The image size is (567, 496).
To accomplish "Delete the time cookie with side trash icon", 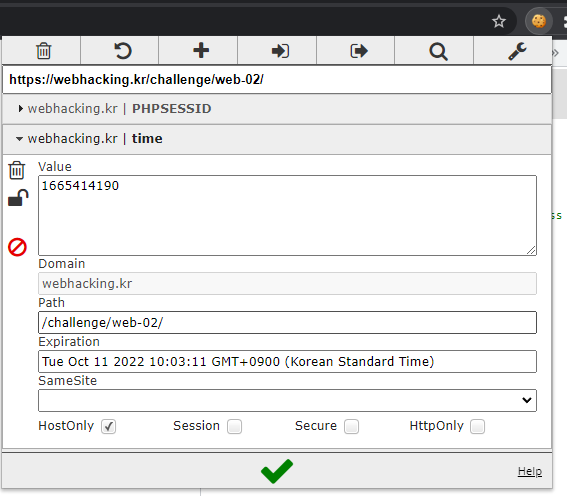I will [17, 170].
